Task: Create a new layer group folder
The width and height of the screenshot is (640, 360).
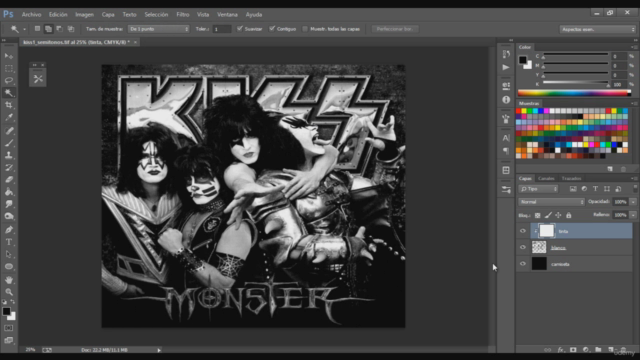Action: [598, 350]
